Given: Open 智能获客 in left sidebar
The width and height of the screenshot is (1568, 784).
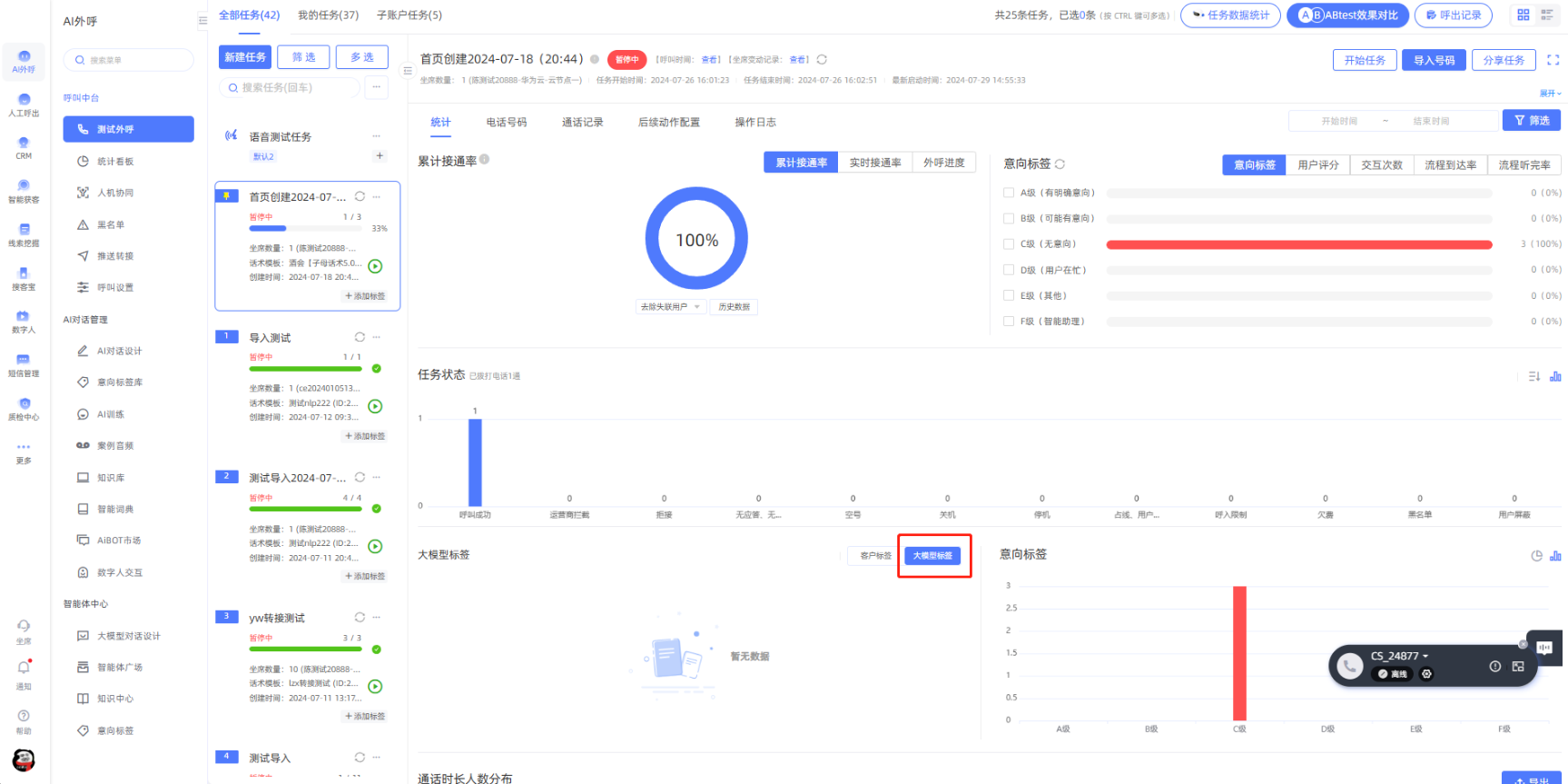Looking at the screenshot, I should 24,190.
